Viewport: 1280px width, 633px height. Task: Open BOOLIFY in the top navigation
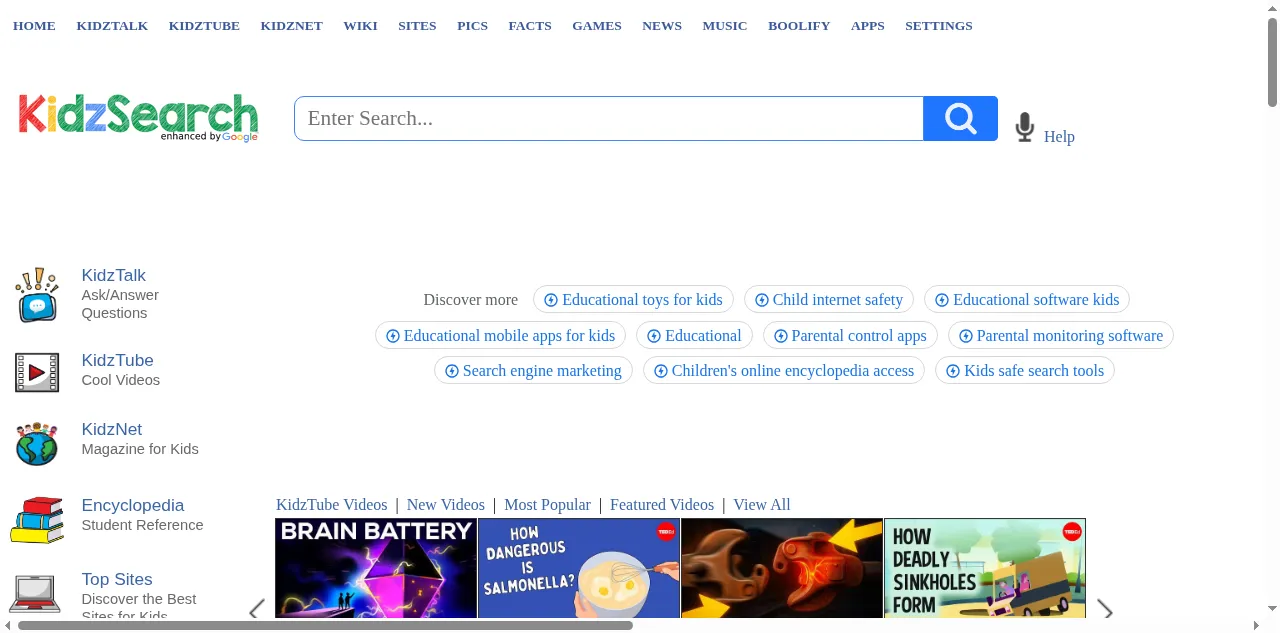(x=799, y=26)
